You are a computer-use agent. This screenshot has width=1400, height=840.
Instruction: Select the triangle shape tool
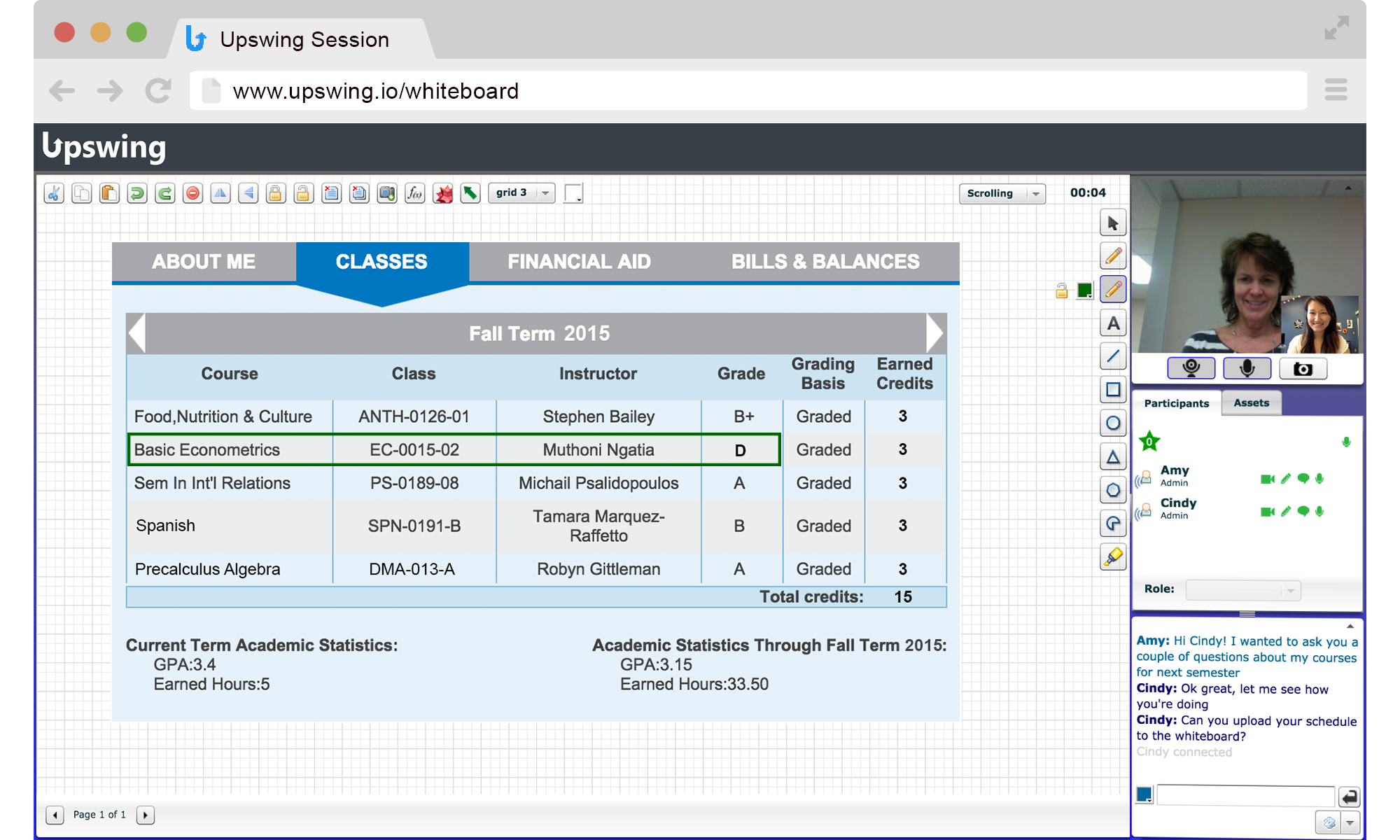click(1113, 457)
